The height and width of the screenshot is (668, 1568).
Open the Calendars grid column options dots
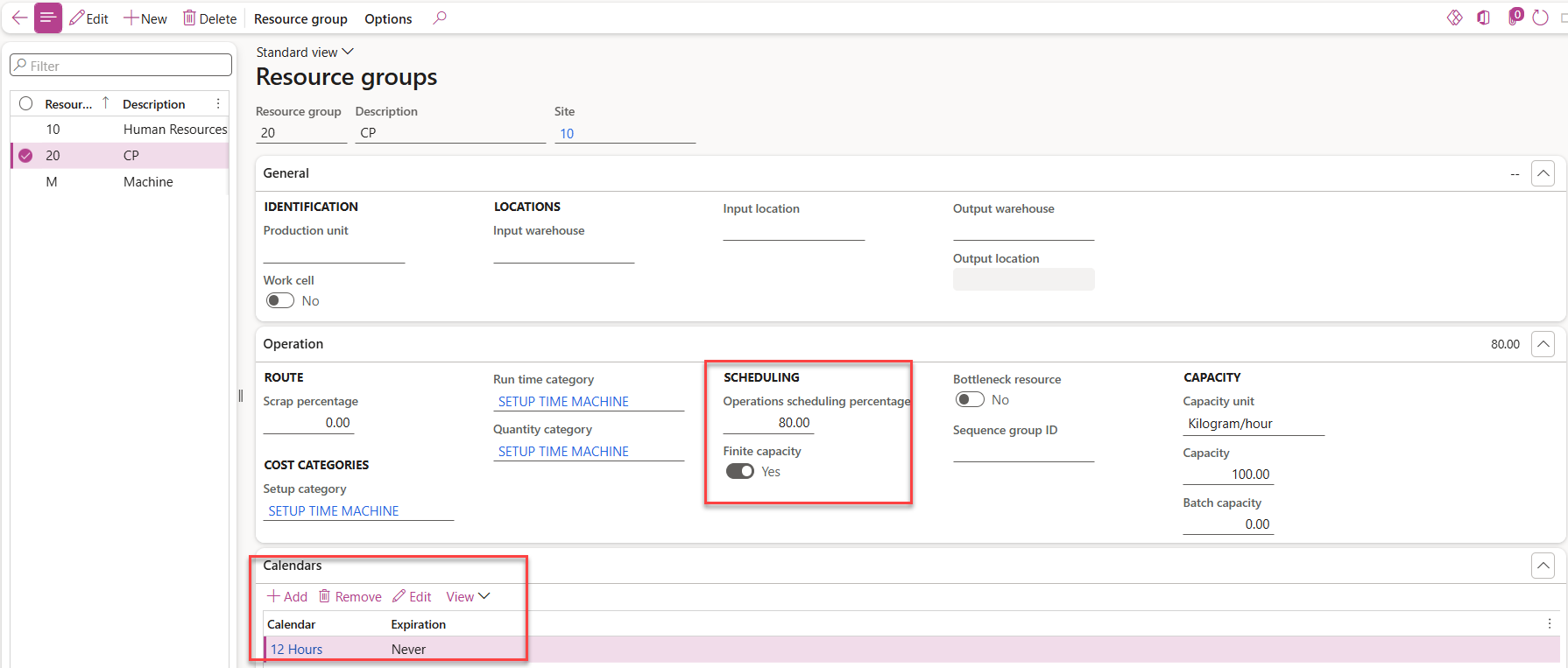point(1550,623)
